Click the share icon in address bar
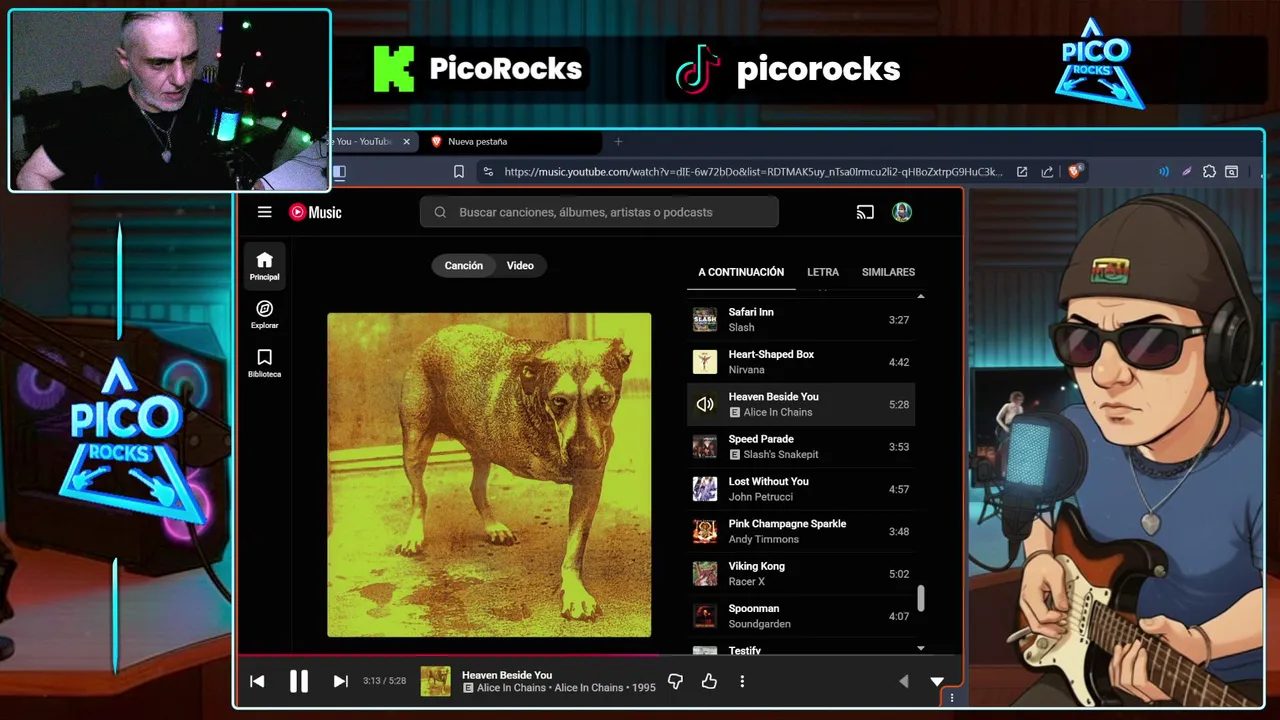Viewport: 1280px width, 720px height. pyautogui.click(x=1047, y=172)
